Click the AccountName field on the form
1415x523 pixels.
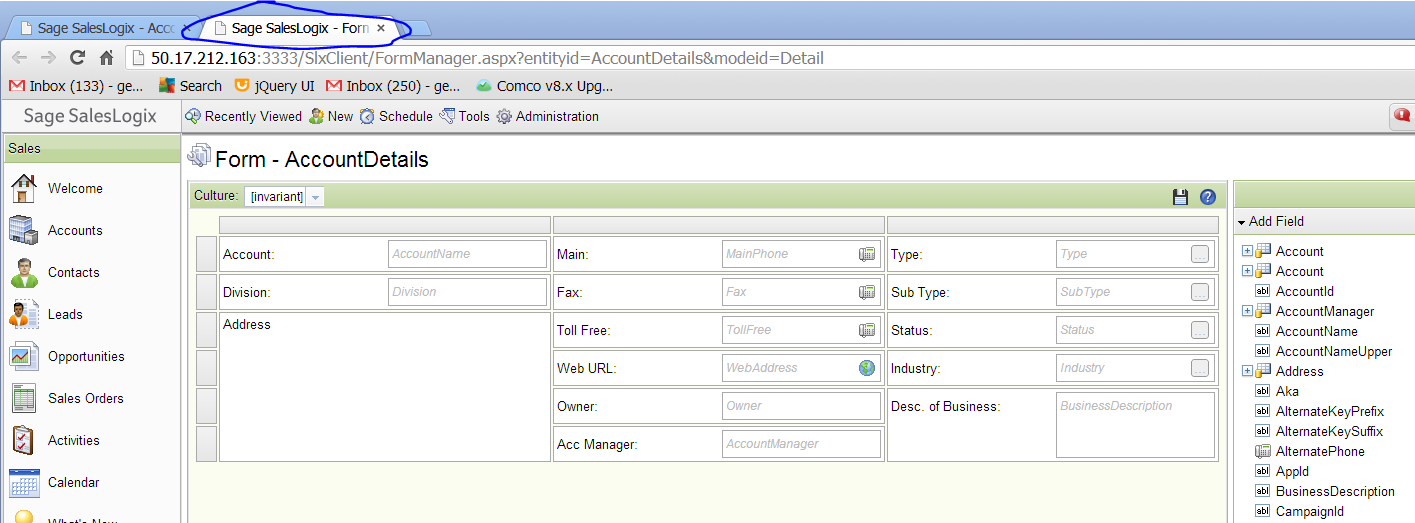(x=467, y=254)
